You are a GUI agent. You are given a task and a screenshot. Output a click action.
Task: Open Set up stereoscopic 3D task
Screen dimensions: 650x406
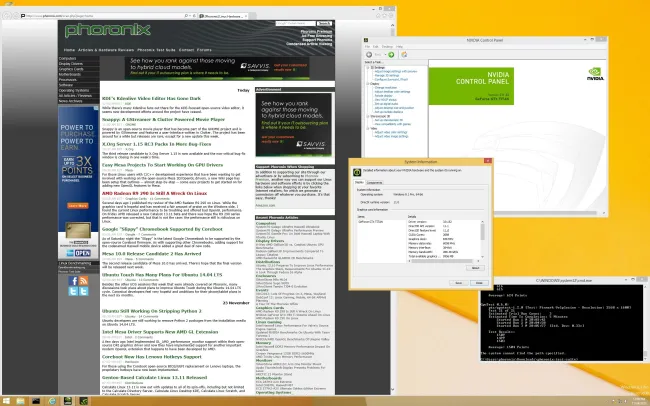[x=388, y=120]
